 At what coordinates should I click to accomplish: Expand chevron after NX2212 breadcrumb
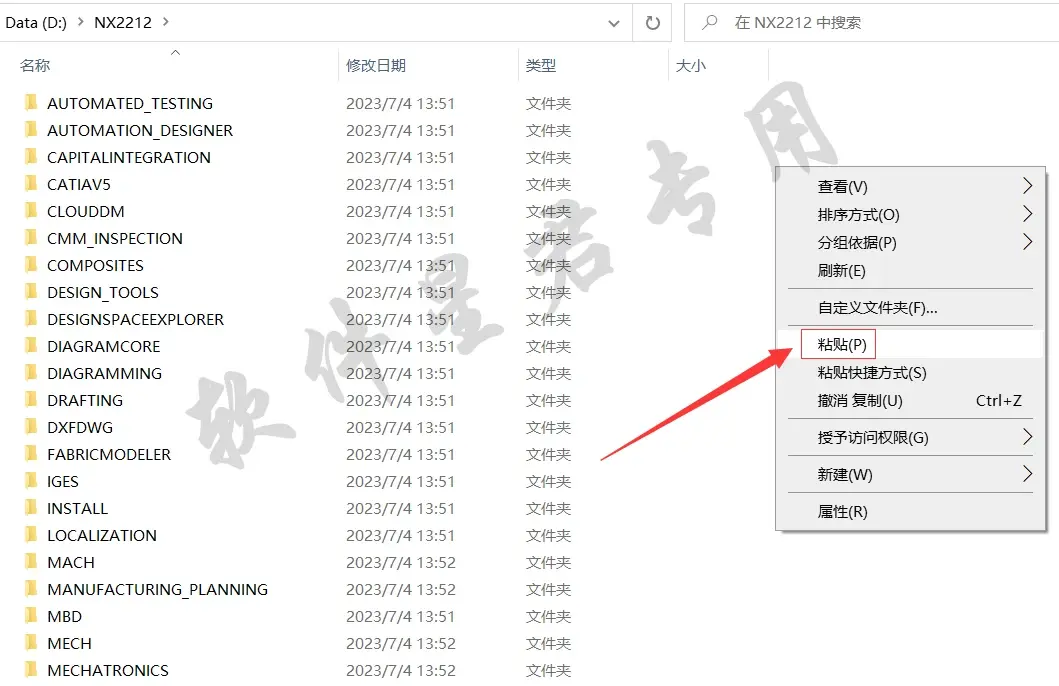click(x=165, y=22)
